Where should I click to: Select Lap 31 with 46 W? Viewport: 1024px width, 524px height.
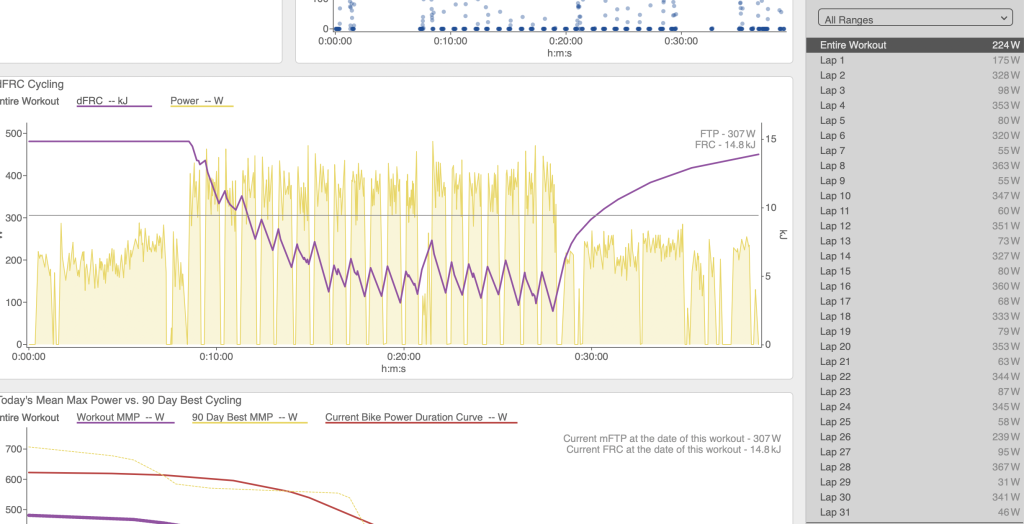click(x=914, y=512)
